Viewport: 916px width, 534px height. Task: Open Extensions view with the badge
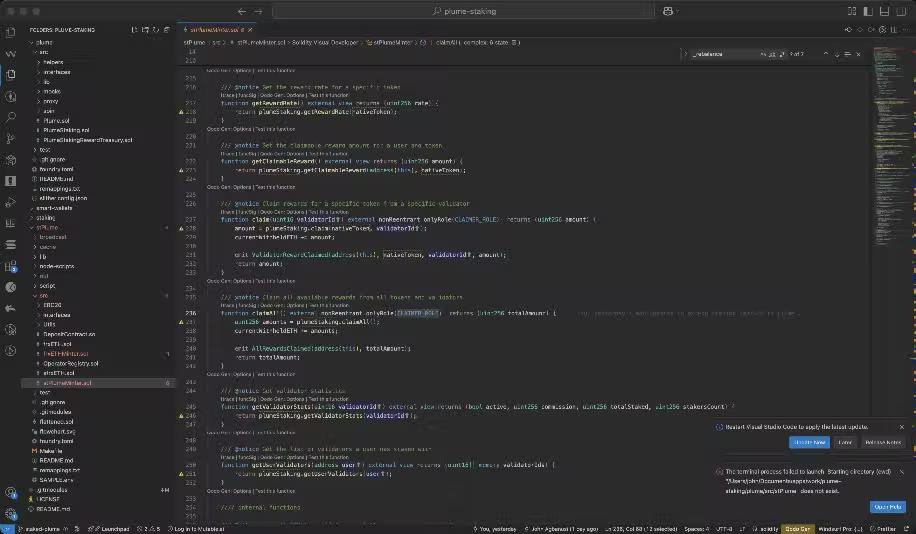tap(11, 266)
